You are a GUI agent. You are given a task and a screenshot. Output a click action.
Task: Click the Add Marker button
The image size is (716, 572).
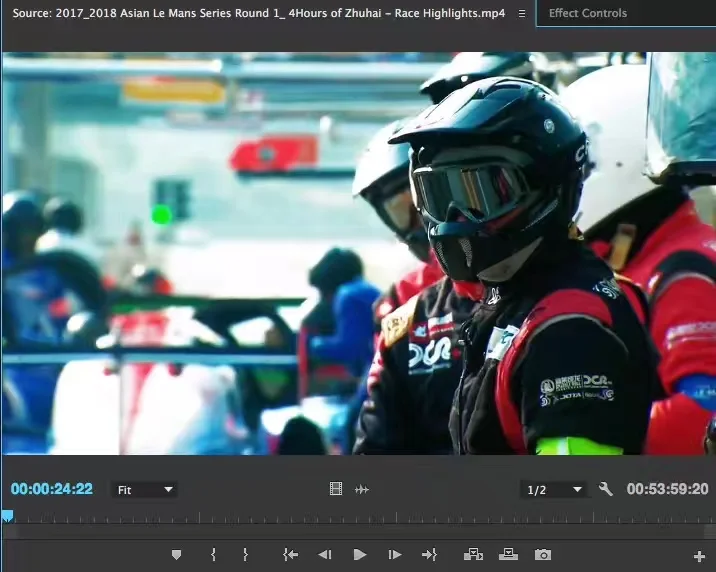point(176,555)
